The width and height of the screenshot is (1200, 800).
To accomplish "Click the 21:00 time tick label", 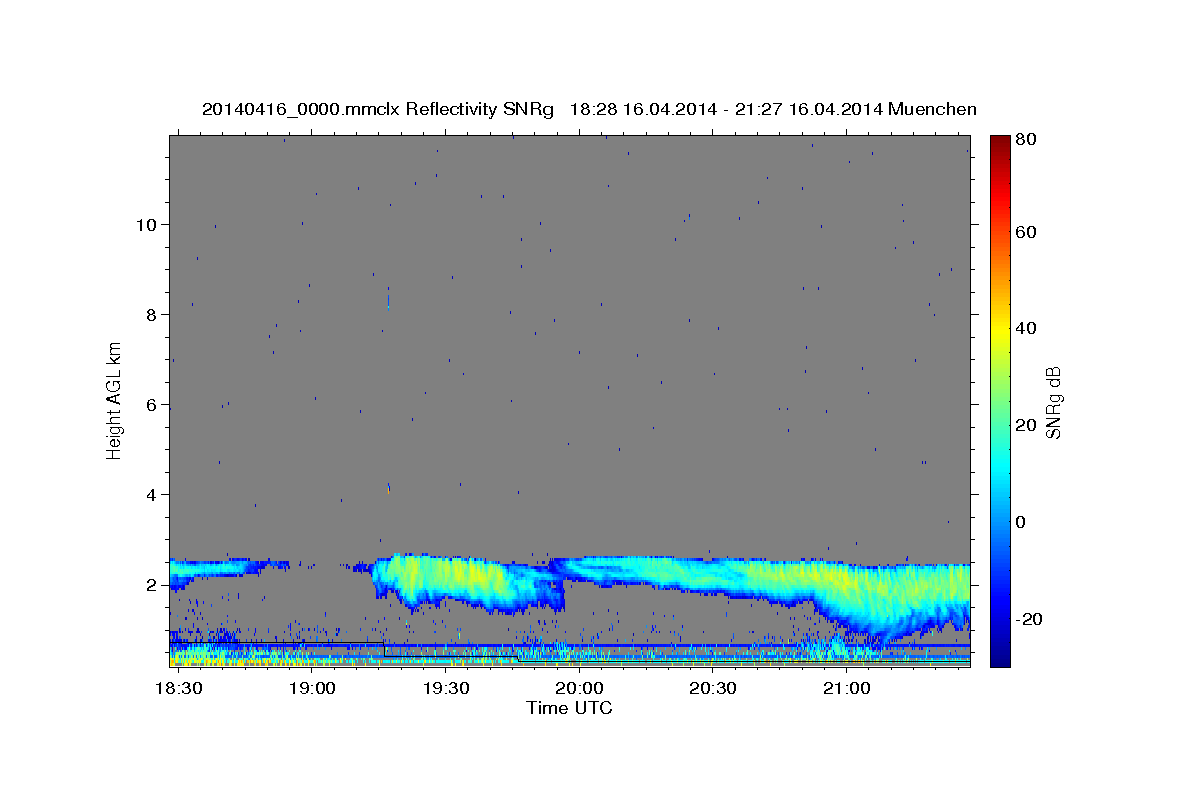I will tap(846, 689).
